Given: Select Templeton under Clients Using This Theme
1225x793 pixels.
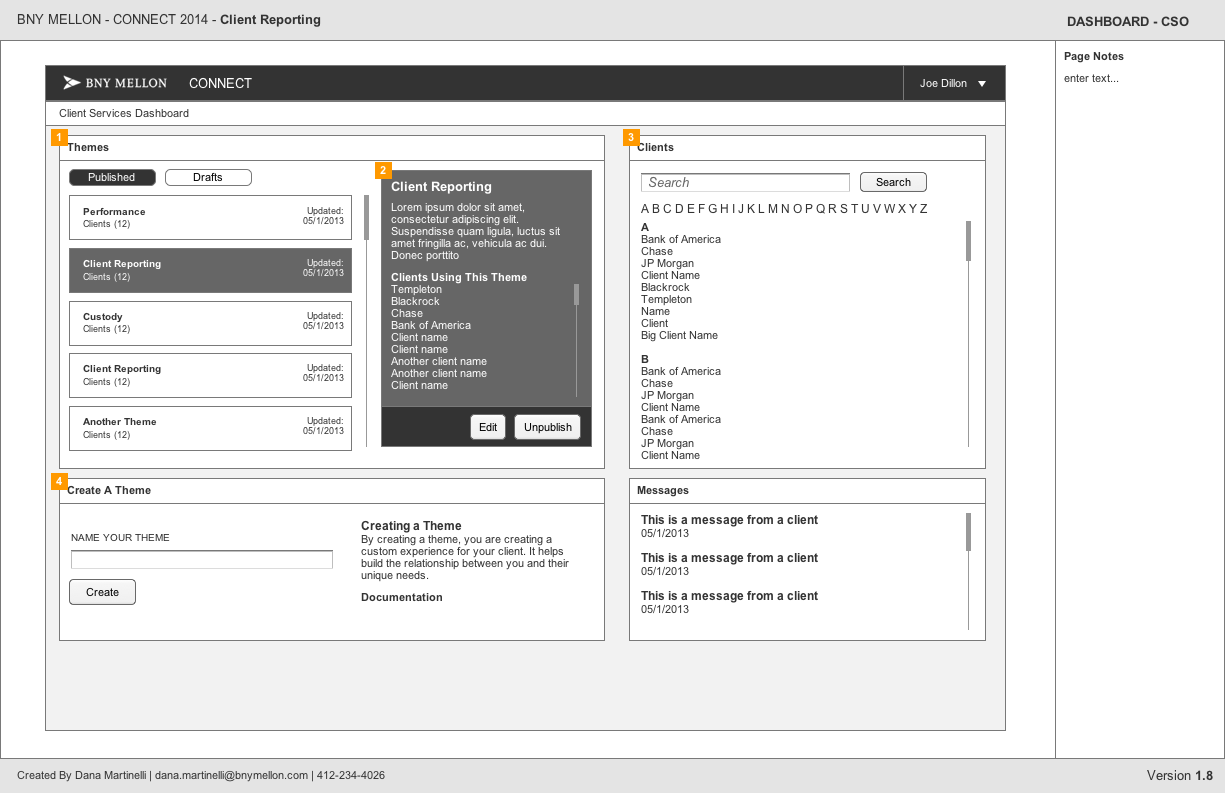Looking at the screenshot, I should tap(416, 290).
